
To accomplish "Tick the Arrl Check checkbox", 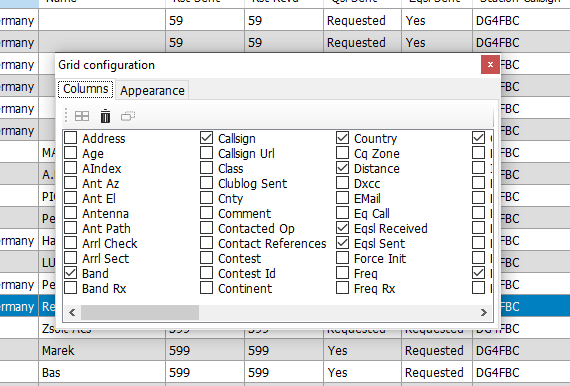I will tap(71, 243).
